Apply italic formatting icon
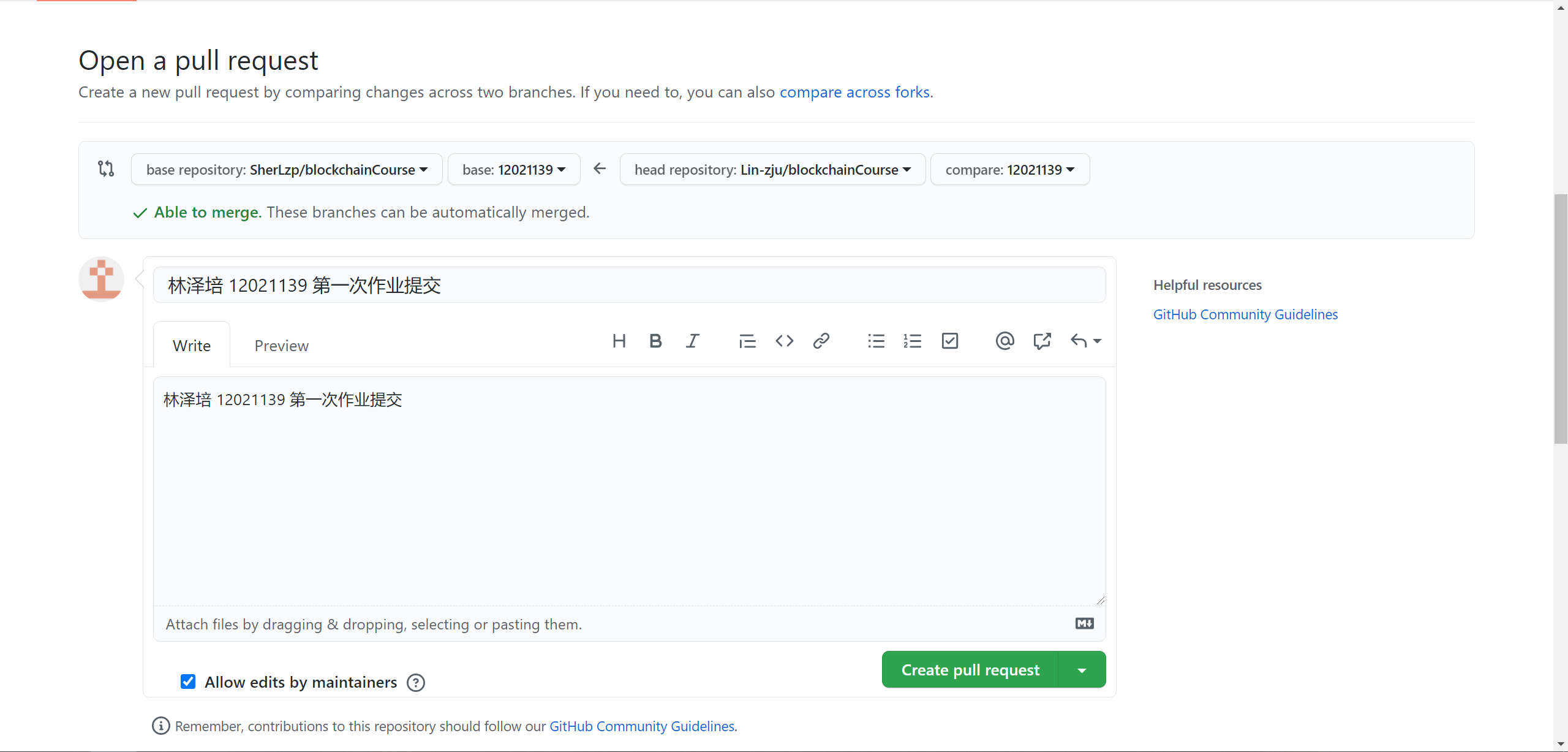The image size is (1568, 752). pos(692,341)
